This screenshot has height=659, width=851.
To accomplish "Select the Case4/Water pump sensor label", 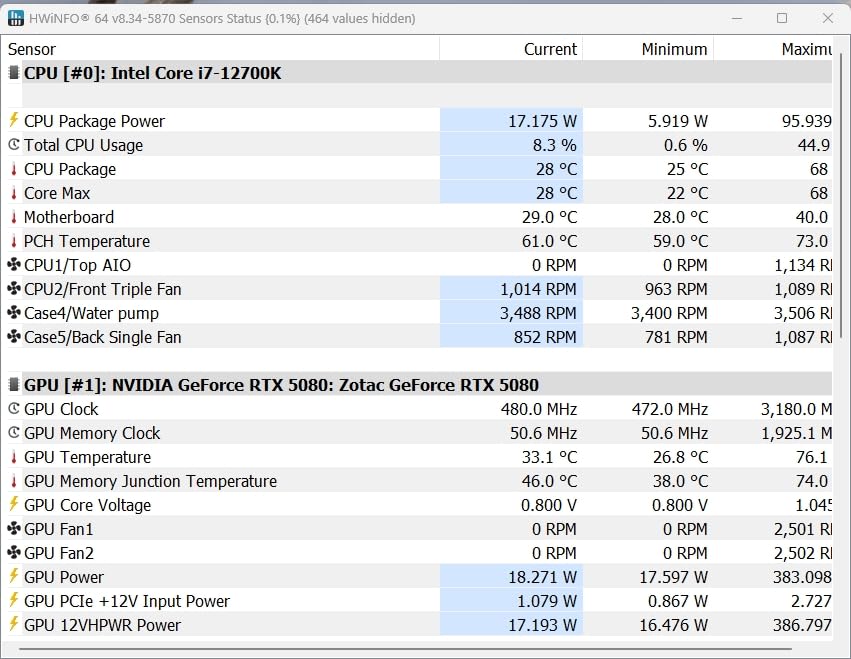I will (91, 313).
